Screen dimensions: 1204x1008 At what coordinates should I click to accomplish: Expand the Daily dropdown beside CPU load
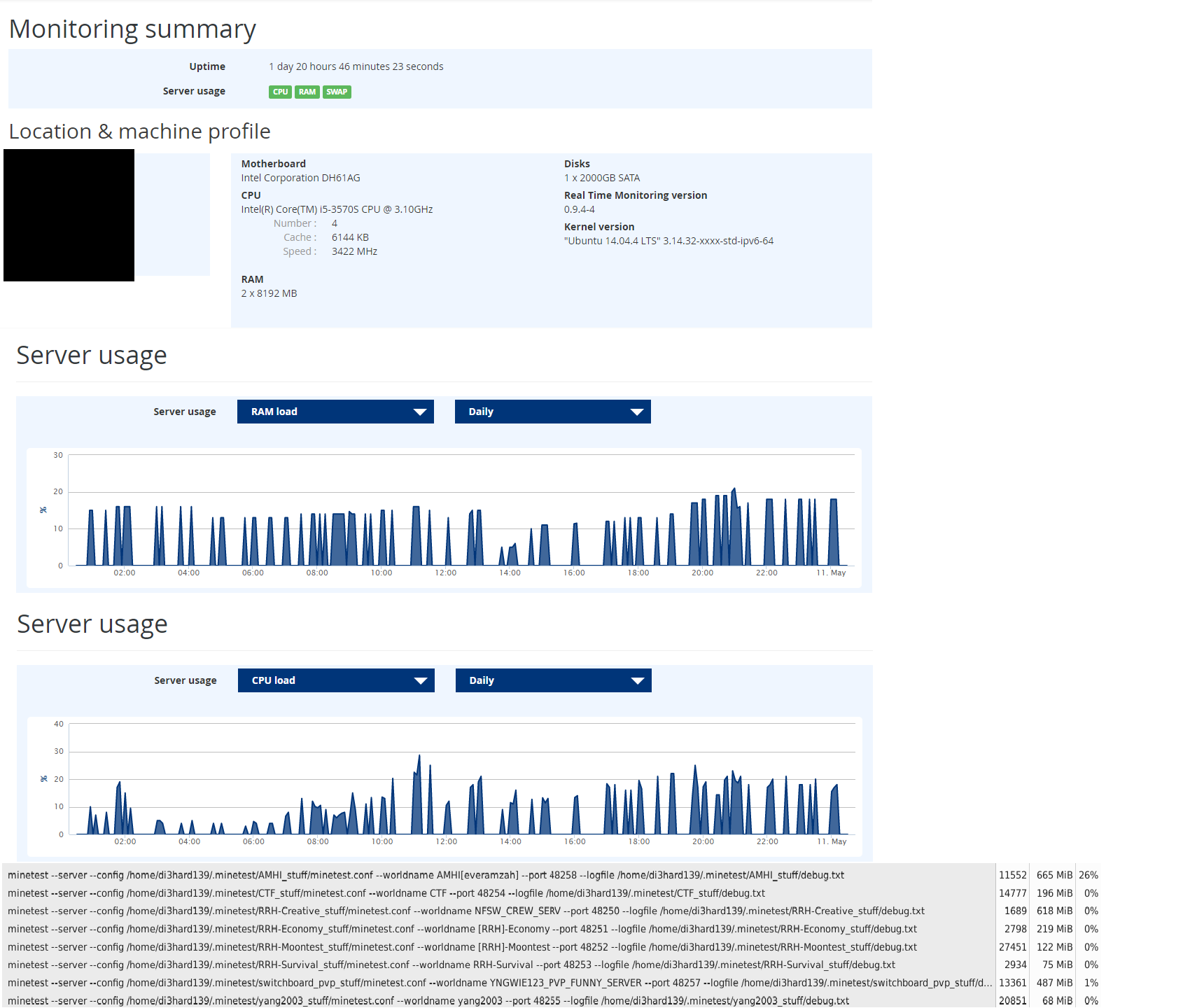pyautogui.click(x=553, y=680)
